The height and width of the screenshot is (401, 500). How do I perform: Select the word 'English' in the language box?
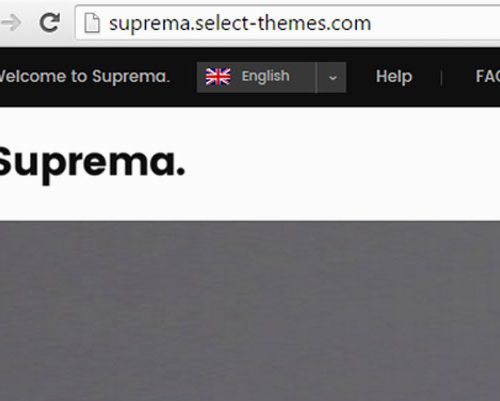265,76
